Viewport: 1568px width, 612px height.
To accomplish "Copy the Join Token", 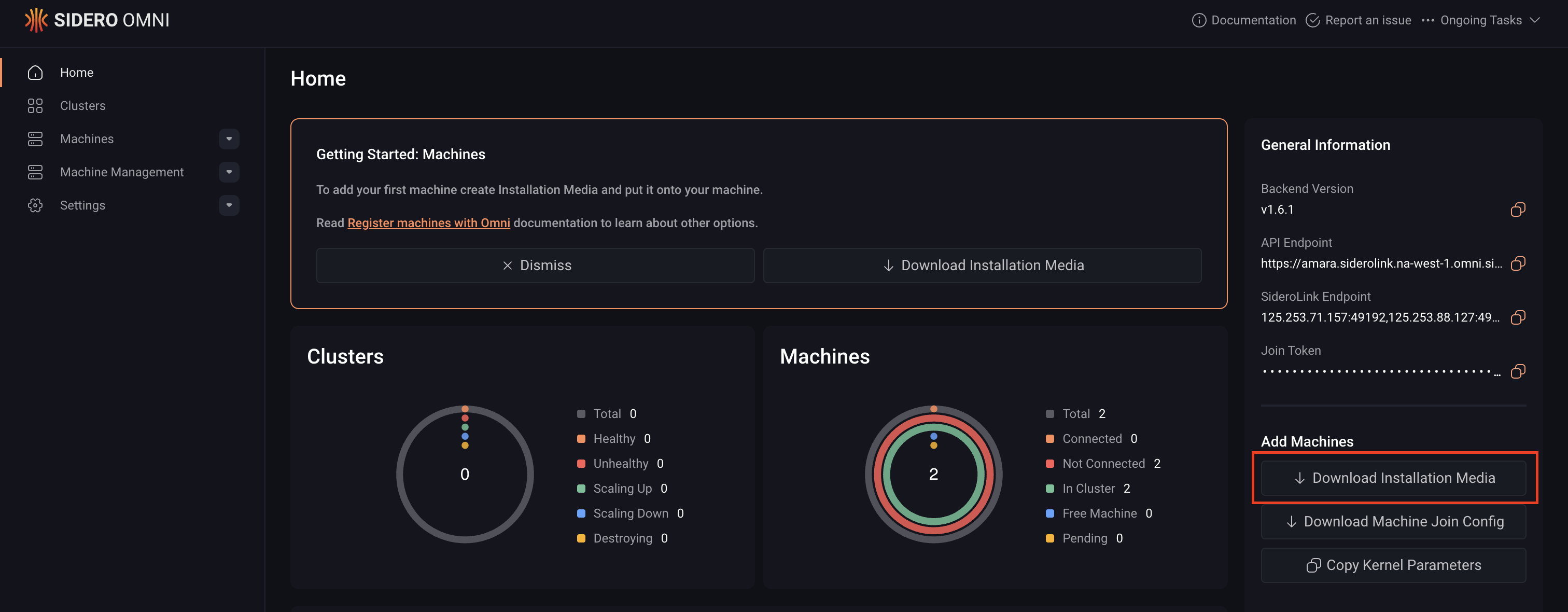I will point(1518,371).
